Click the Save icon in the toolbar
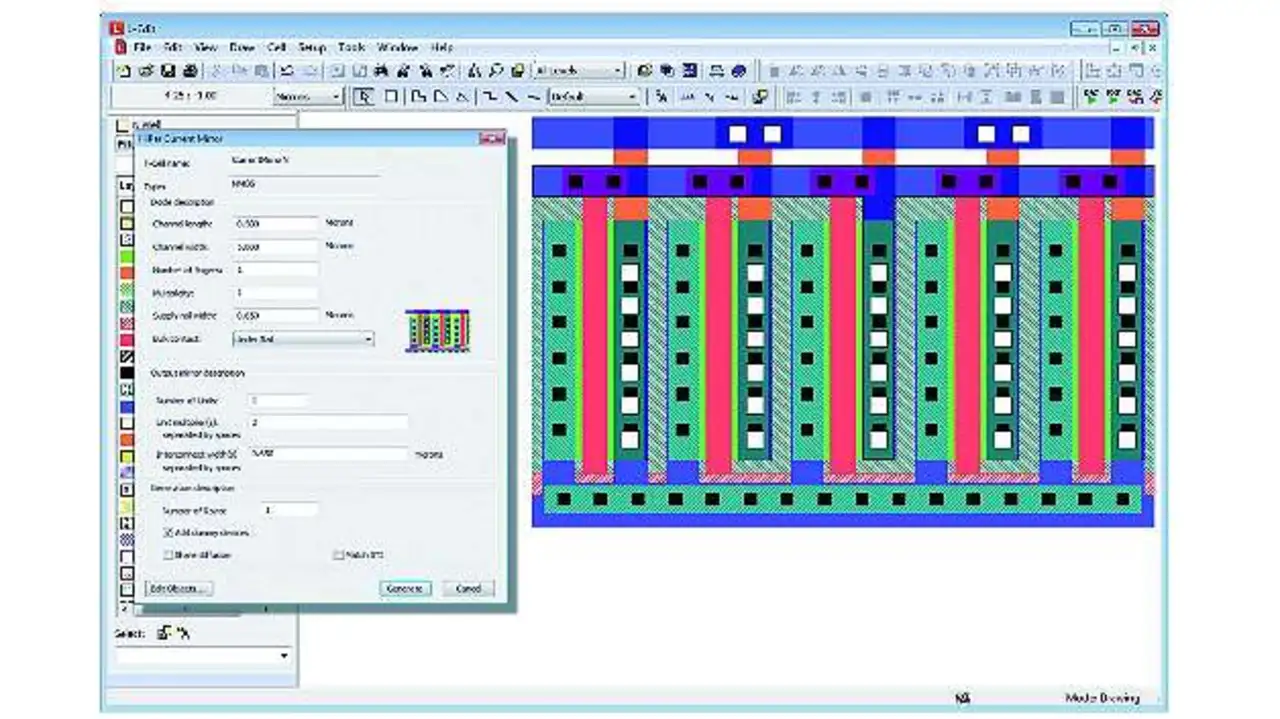Screen dimensions: 1280x719 [168, 71]
